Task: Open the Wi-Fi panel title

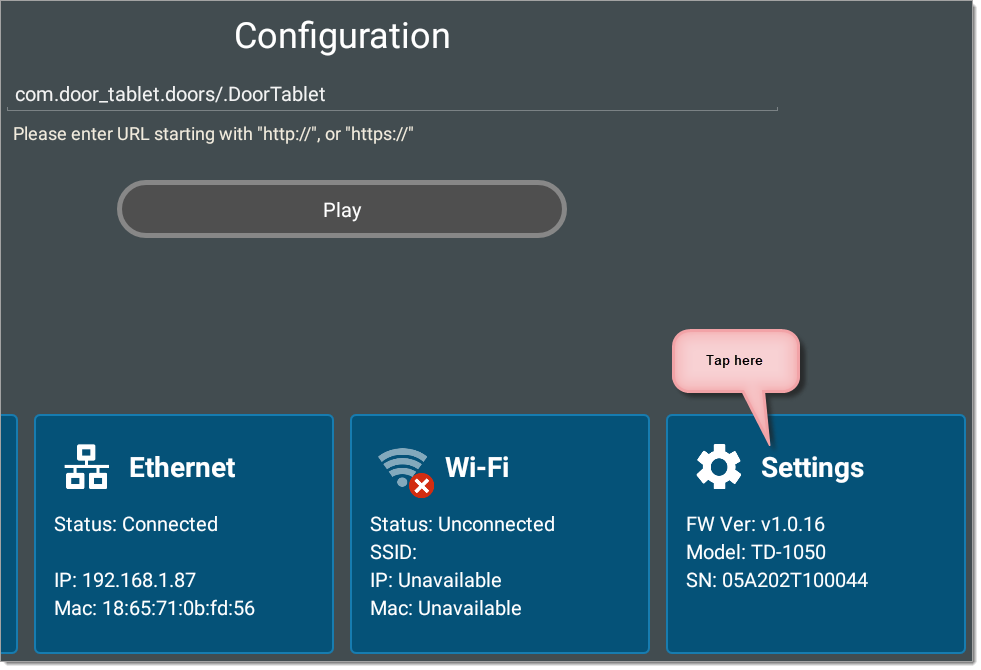Action: point(477,467)
